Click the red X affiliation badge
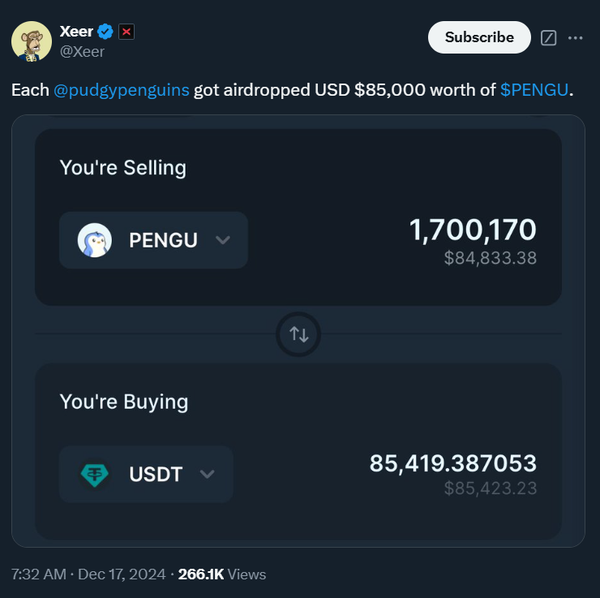This screenshot has height=598, width=600. click(x=127, y=32)
